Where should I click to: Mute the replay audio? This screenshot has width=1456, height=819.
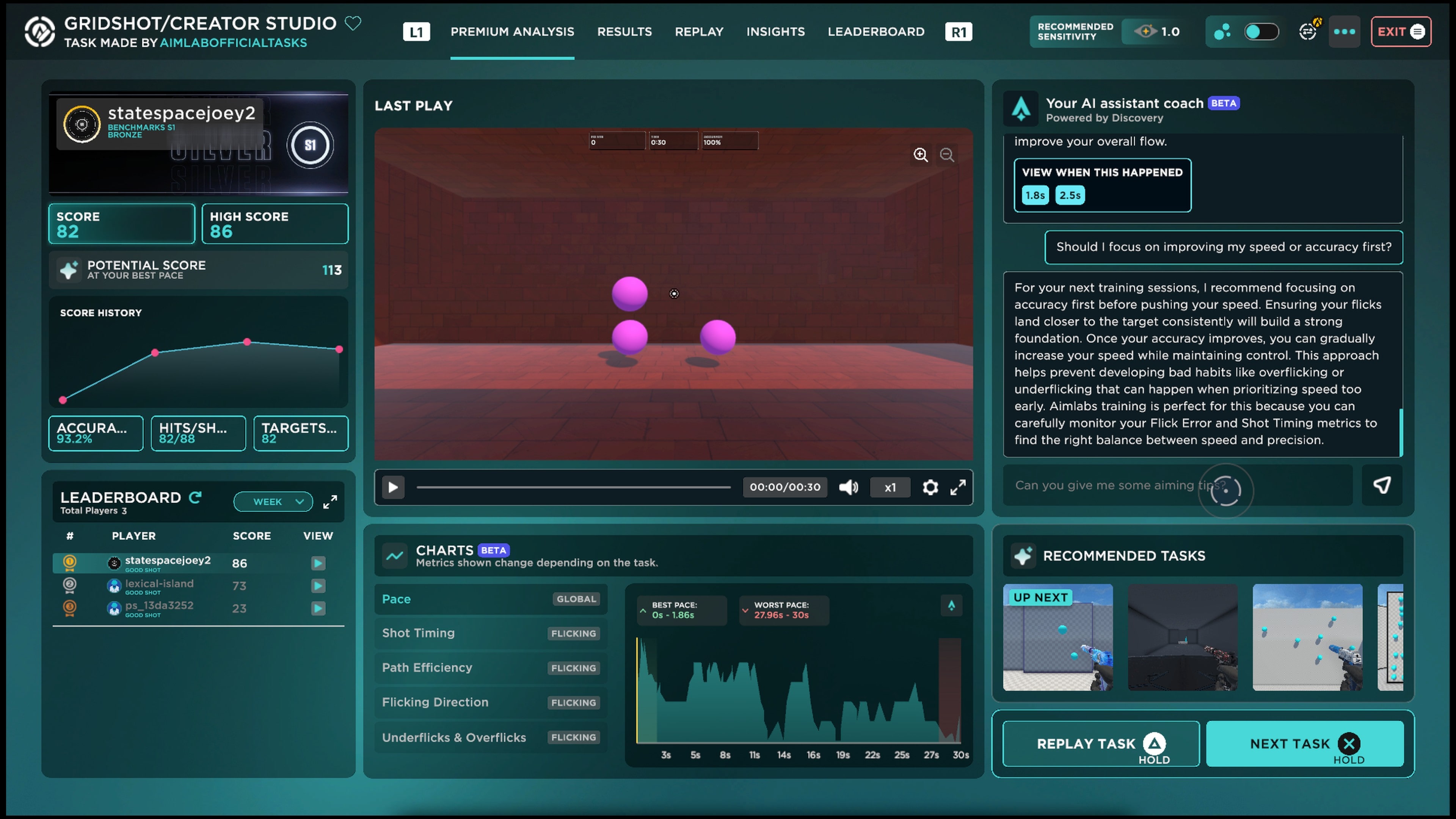point(849,487)
